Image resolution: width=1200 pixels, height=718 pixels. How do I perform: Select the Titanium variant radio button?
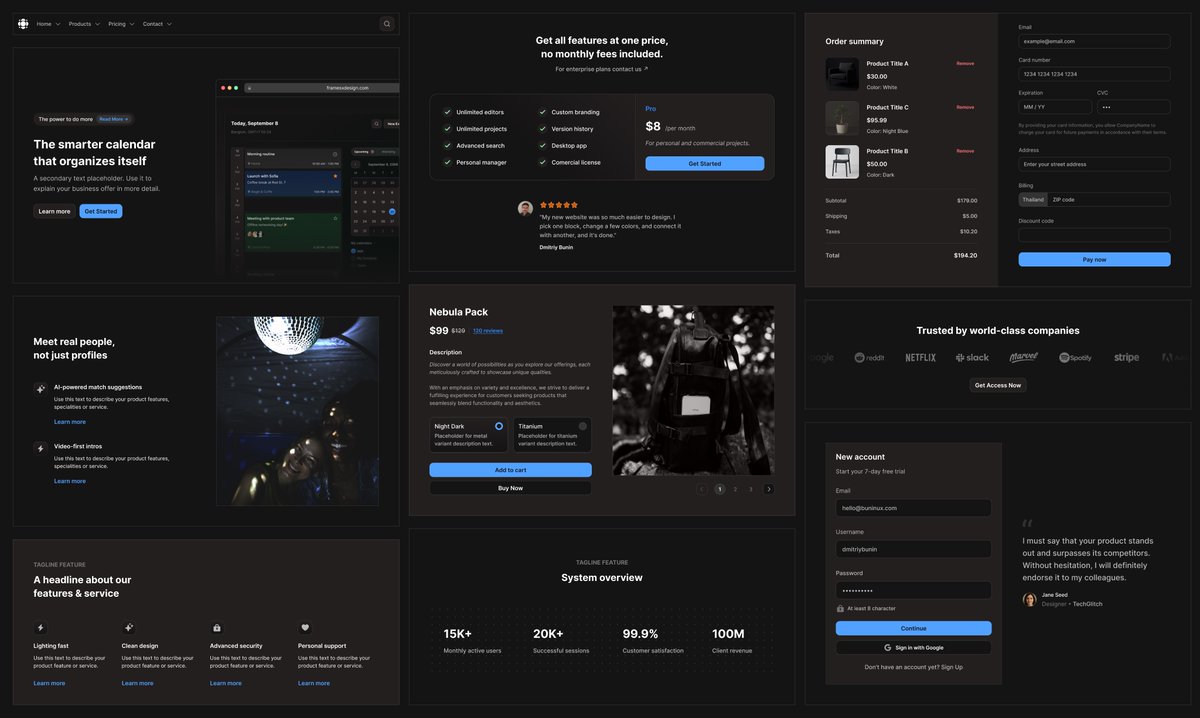point(583,426)
